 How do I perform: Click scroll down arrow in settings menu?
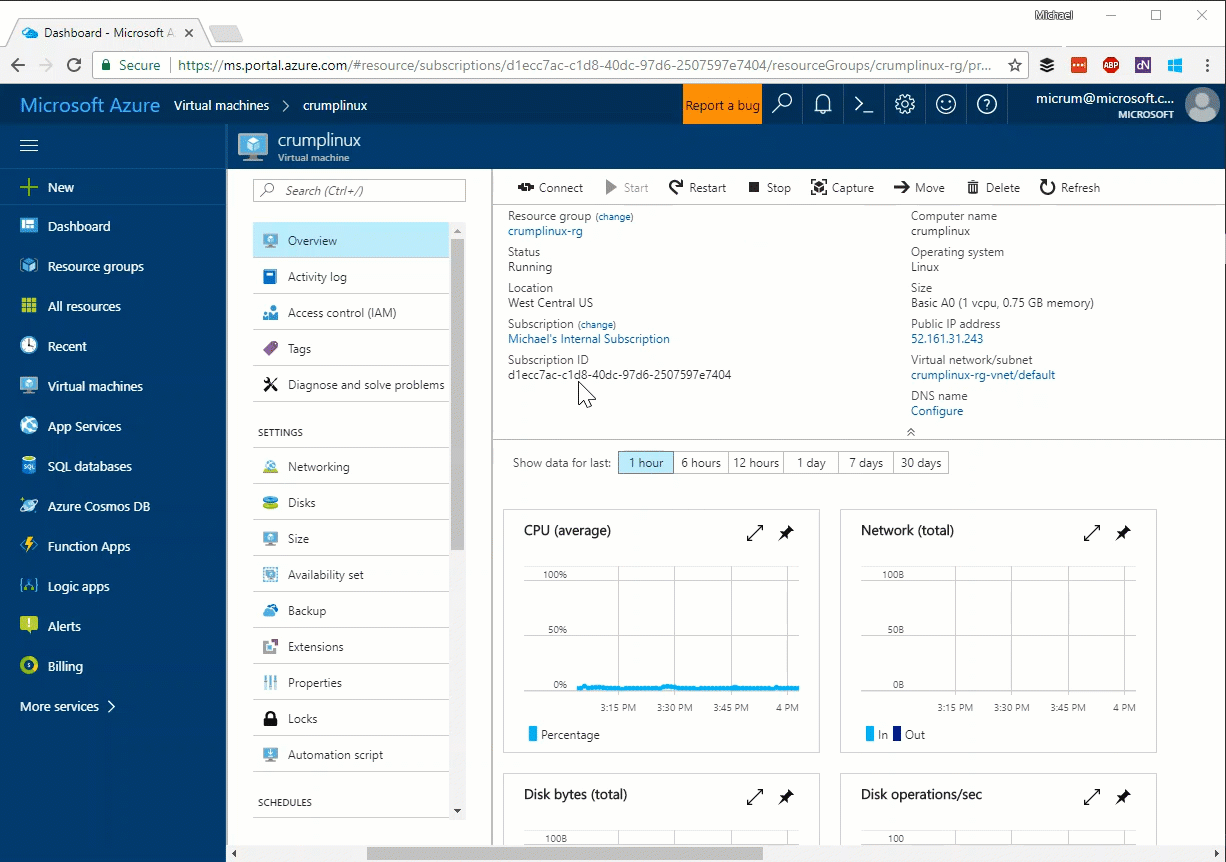pos(457,811)
